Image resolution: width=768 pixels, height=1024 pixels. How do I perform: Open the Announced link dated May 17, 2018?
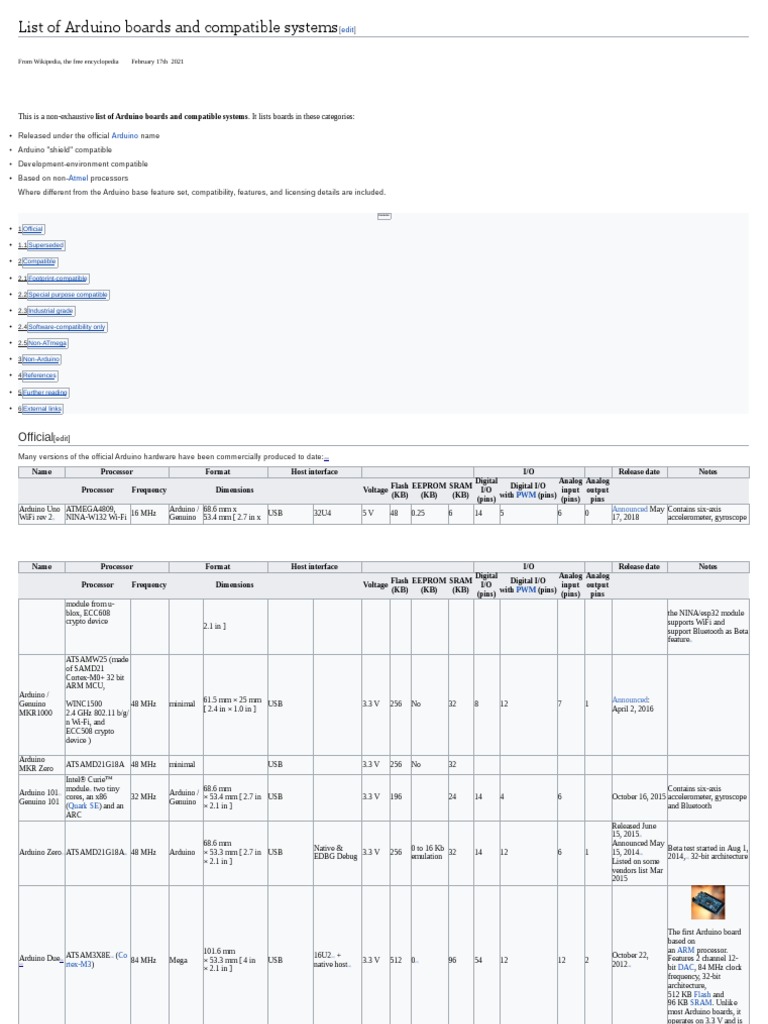[630, 509]
